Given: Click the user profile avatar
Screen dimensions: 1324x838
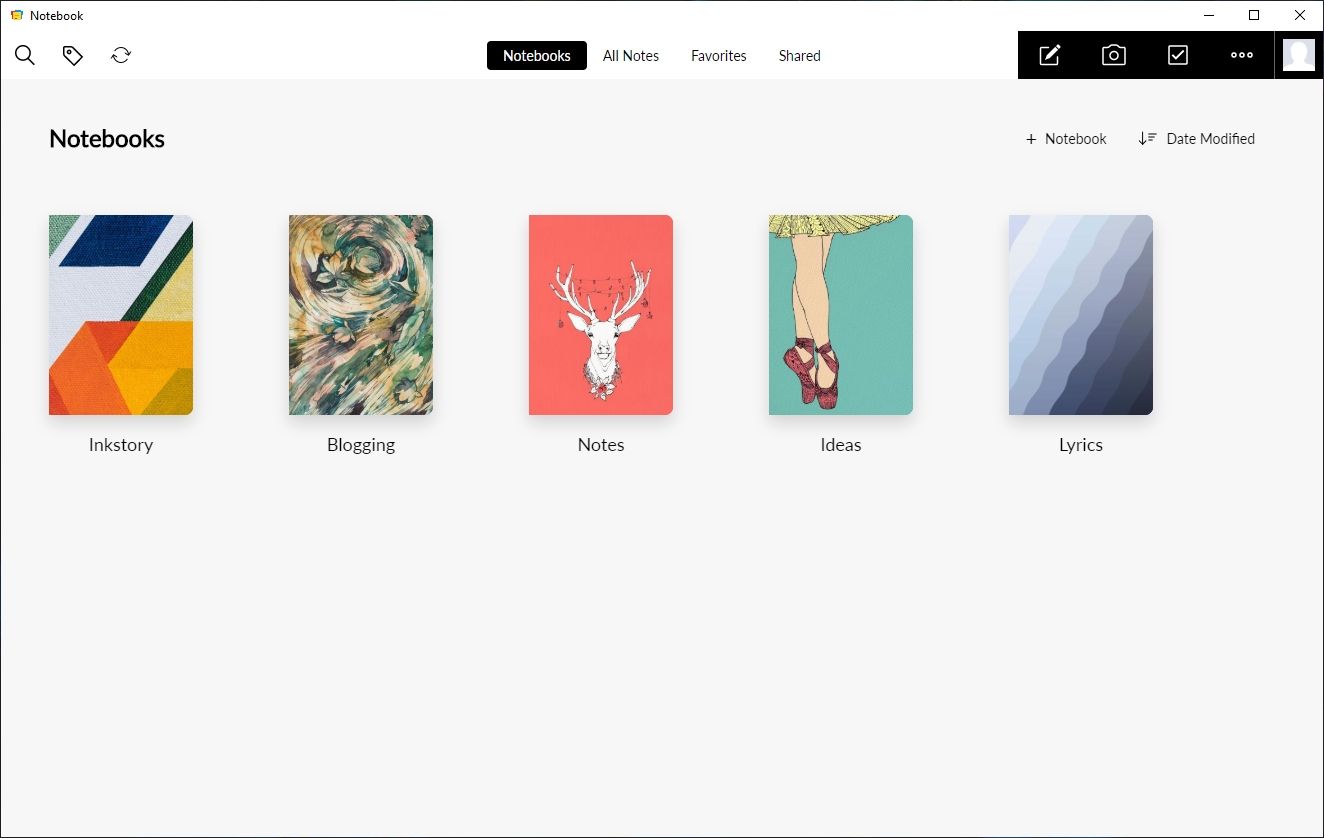Looking at the screenshot, I should 1298,56.
